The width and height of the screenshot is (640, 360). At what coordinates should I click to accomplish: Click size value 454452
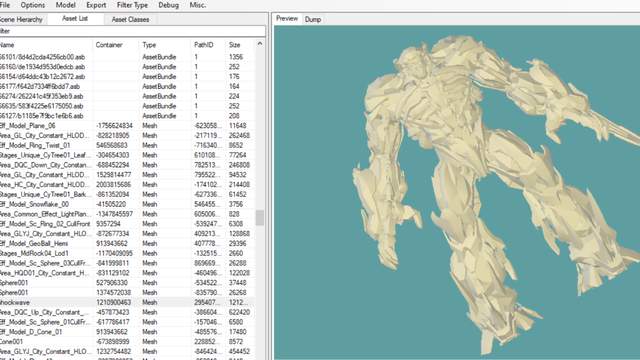click(x=240, y=351)
